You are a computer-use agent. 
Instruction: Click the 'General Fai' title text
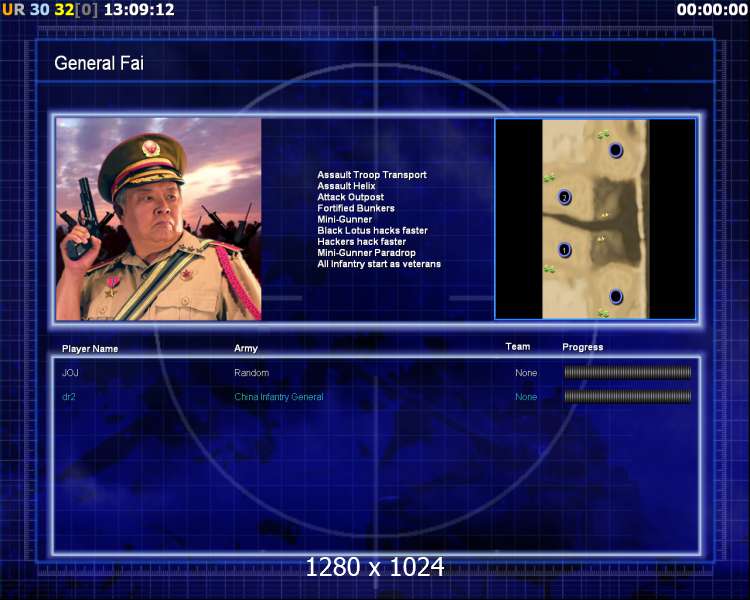99,63
